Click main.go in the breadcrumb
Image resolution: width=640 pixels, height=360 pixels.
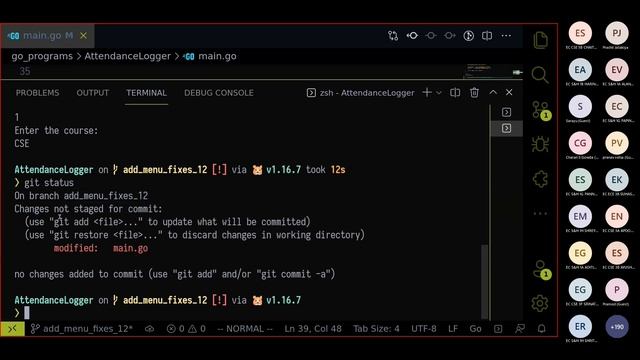pyautogui.click(x=210, y=56)
